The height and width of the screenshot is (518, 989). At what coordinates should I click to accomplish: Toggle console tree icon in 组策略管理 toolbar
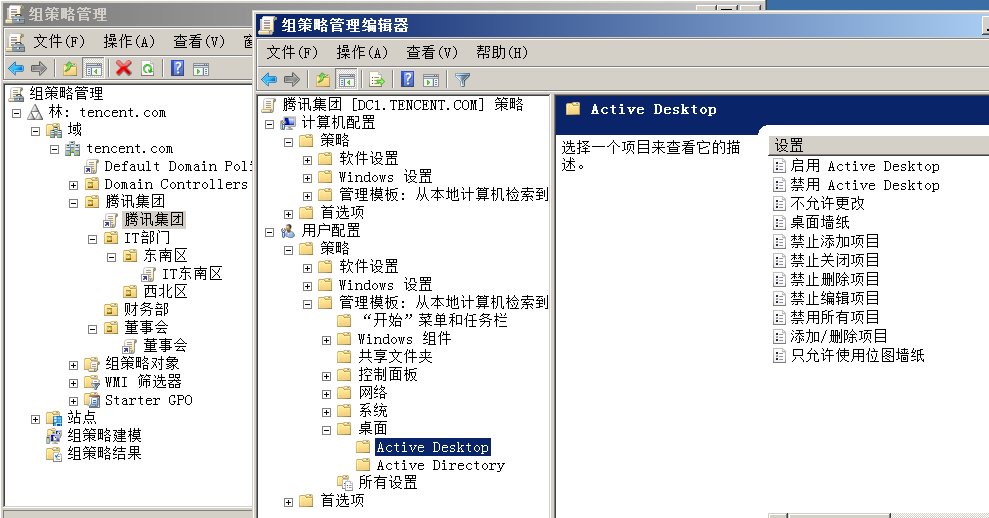[x=93, y=68]
